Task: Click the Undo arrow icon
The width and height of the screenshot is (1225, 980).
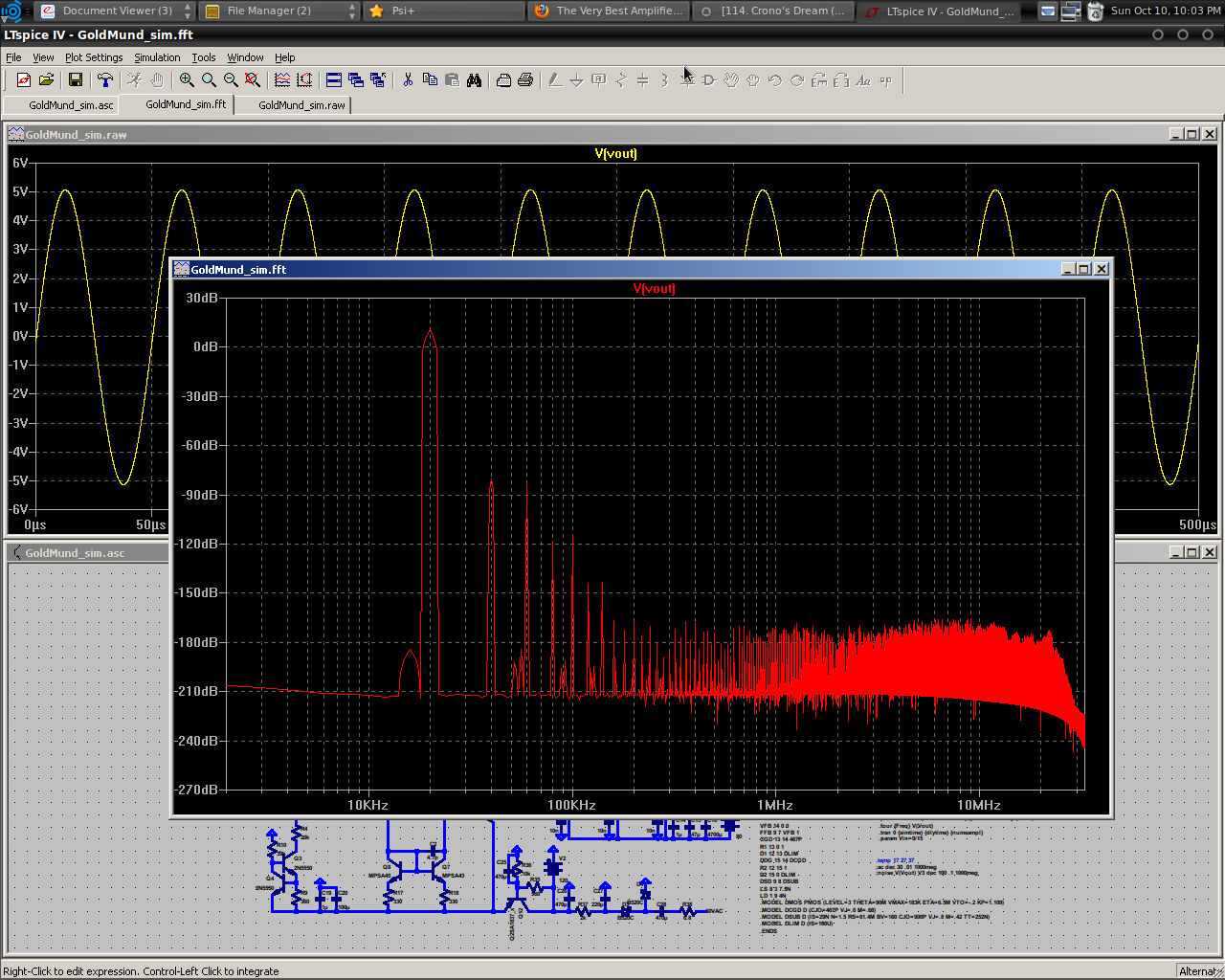Action: coord(775,80)
